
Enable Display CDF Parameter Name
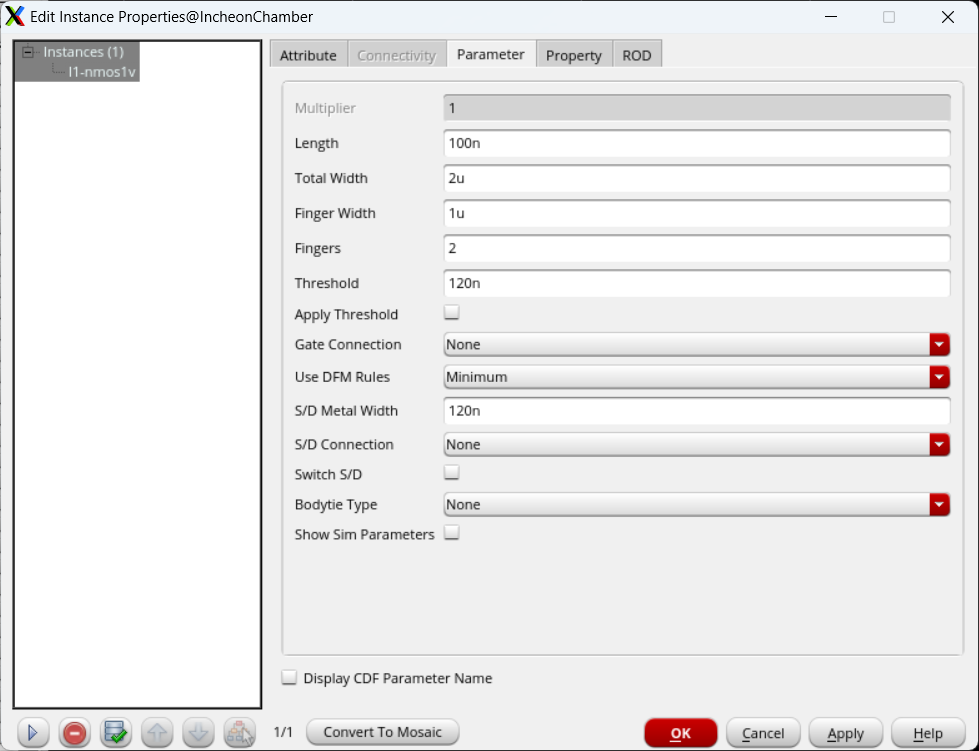pos(289,677)
